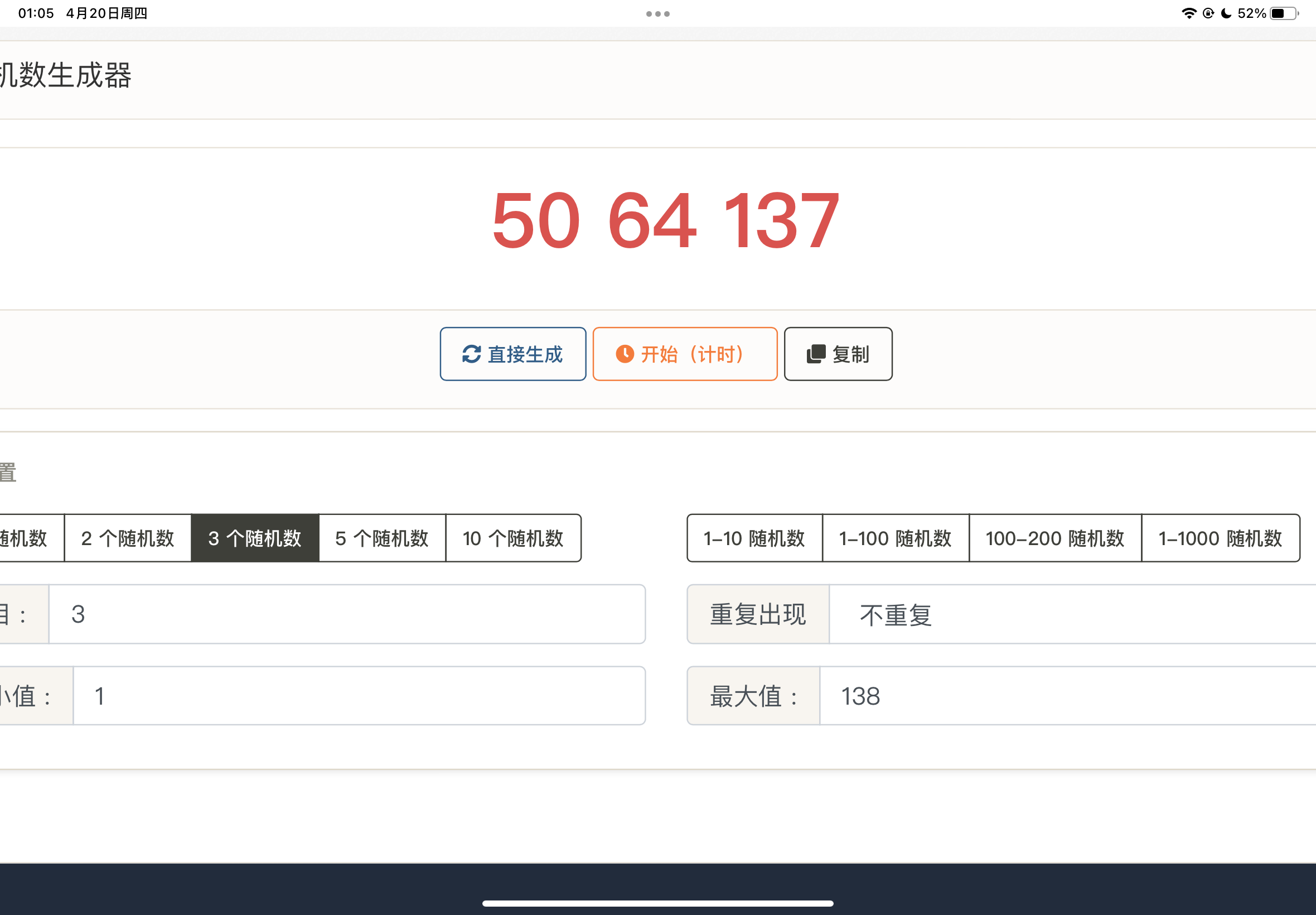Select 3 个随机数 preset

coord(255,538)
